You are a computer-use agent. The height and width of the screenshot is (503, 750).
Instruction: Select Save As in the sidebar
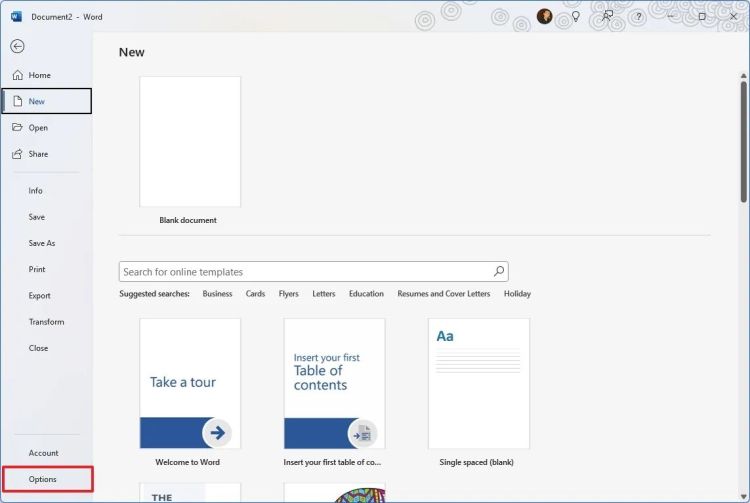(x=42, y=243)
